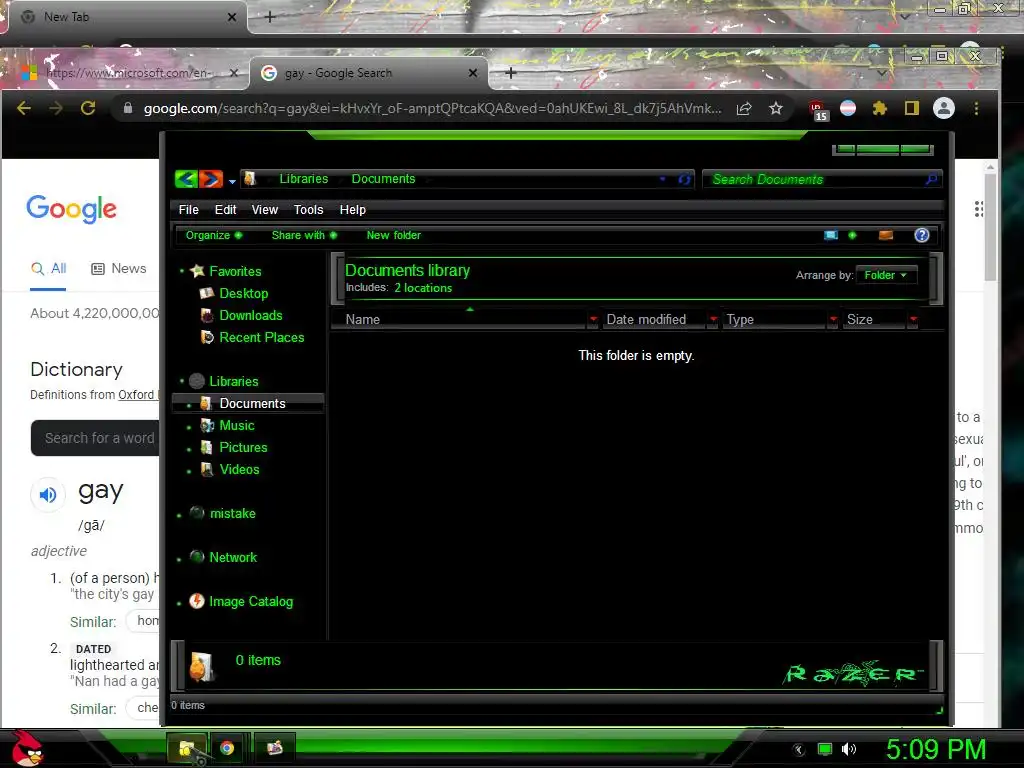
Task: Share this page icon in Chrome
Action: pos(744,108)
